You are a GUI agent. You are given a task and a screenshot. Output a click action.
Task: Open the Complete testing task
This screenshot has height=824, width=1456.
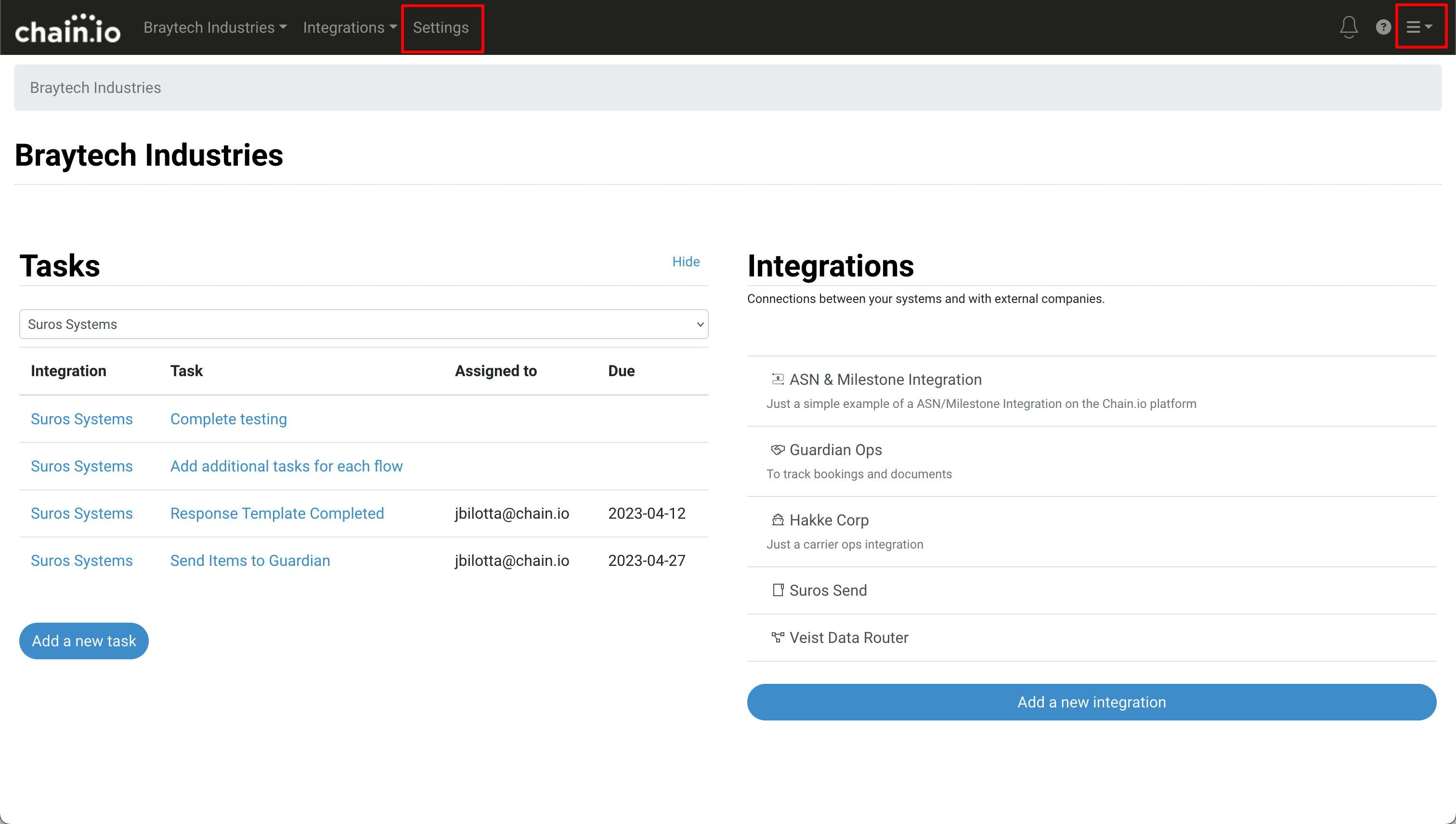click(229, 419)
